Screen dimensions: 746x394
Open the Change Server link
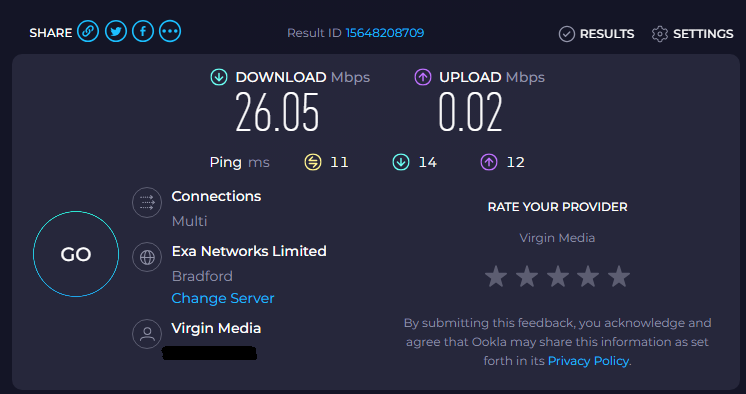click(x=223, y=298)
